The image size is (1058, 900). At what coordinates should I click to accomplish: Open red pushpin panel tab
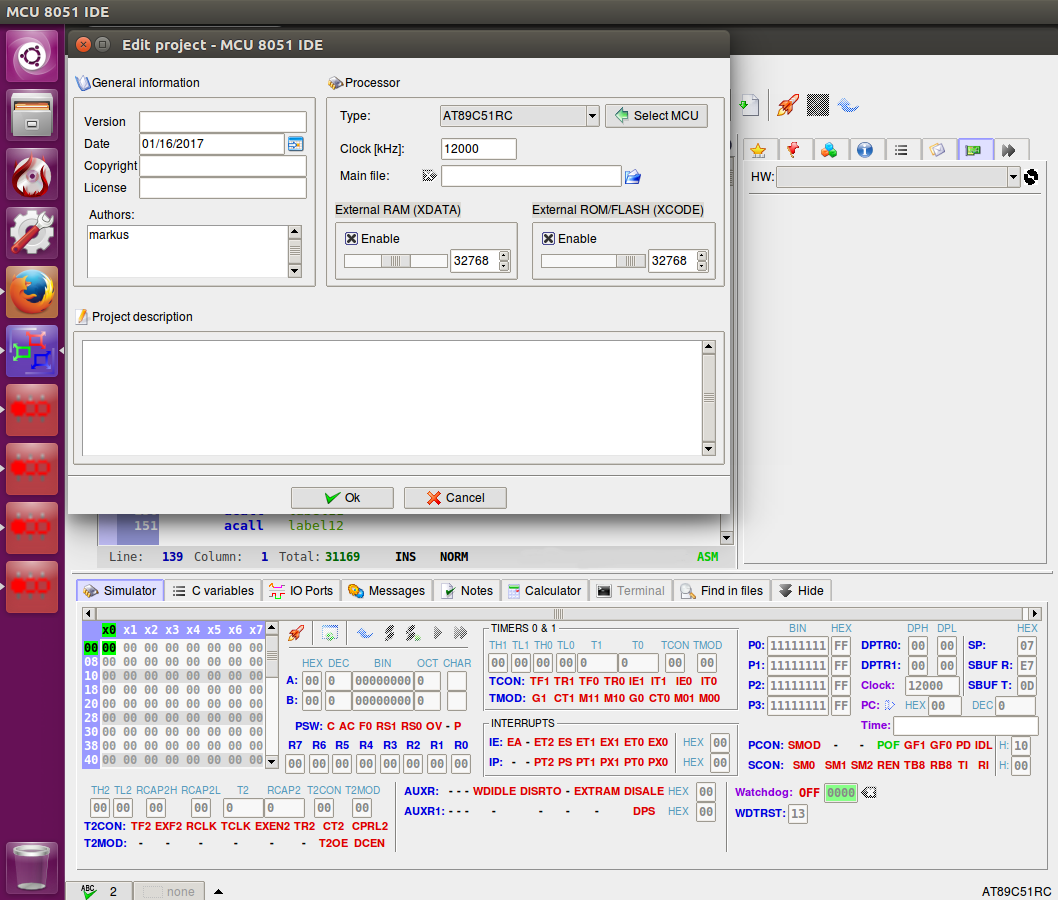pyautogui.click(x=794, y=150)
